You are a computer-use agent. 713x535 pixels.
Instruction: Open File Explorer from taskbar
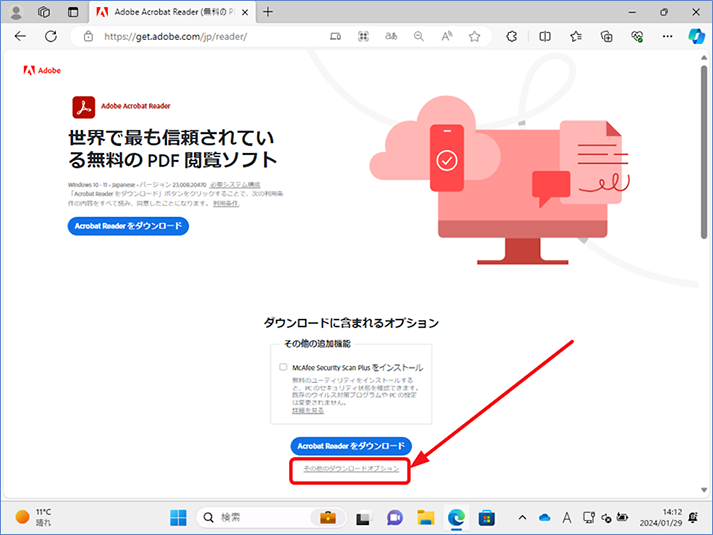tap(426, 518)
